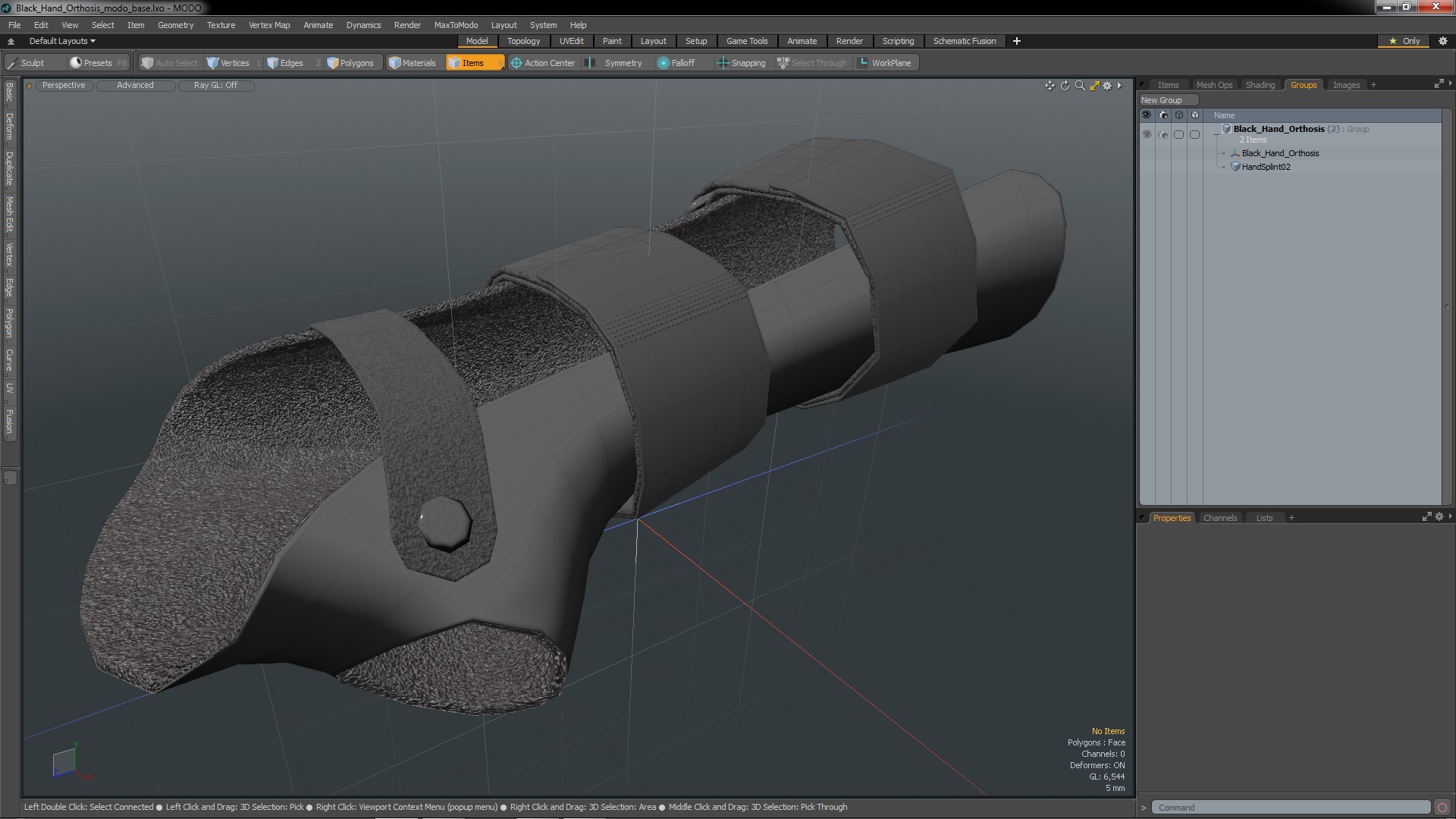Open the Presets panel
This screenshot has height=819, width=1456.
click(97, 63)
